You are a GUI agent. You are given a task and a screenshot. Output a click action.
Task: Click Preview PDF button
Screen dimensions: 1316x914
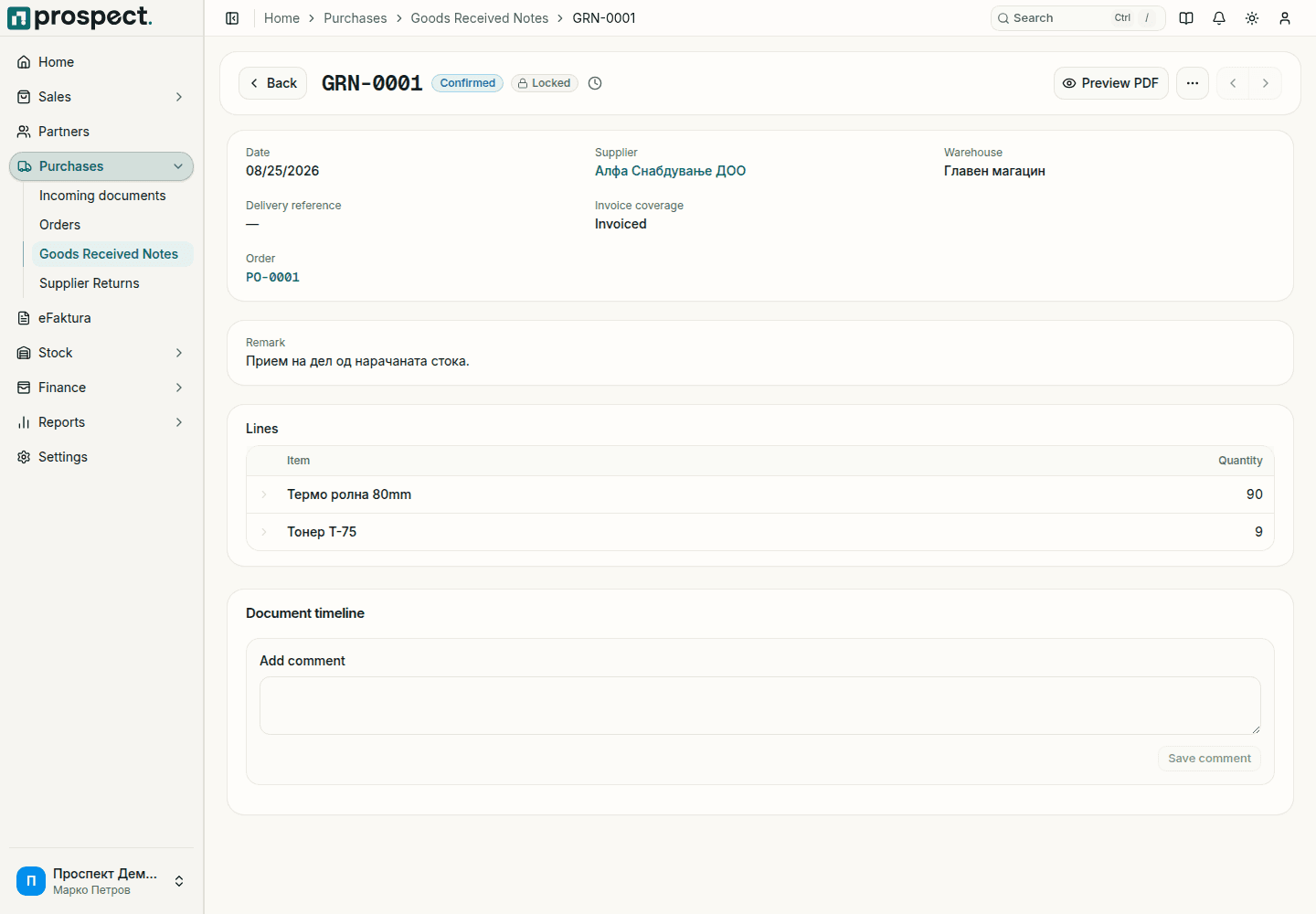[1110, 83]
